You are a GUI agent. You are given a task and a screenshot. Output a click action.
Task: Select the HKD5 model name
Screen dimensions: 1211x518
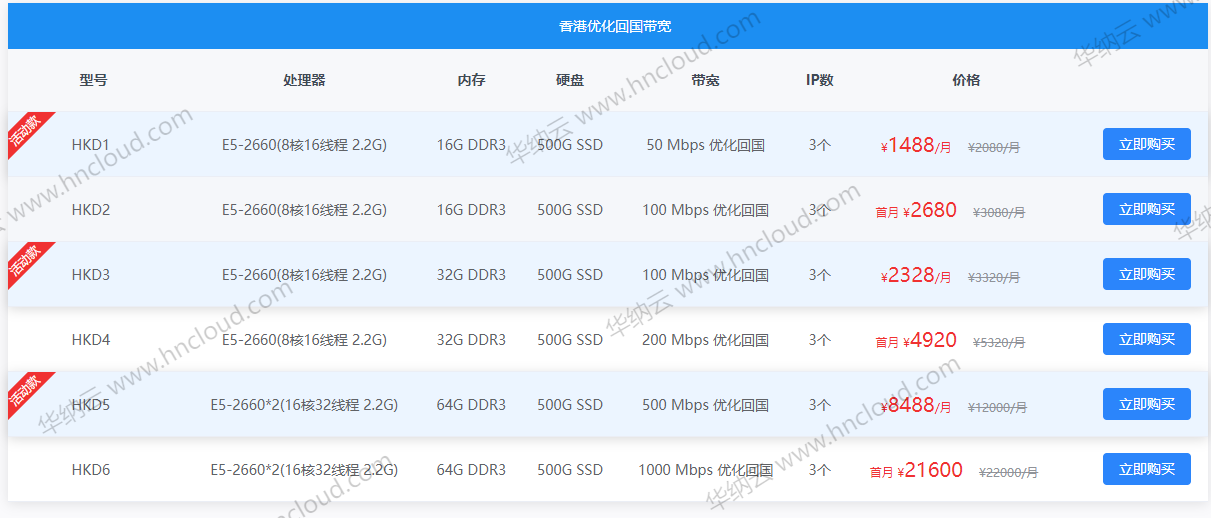[91, 405]
